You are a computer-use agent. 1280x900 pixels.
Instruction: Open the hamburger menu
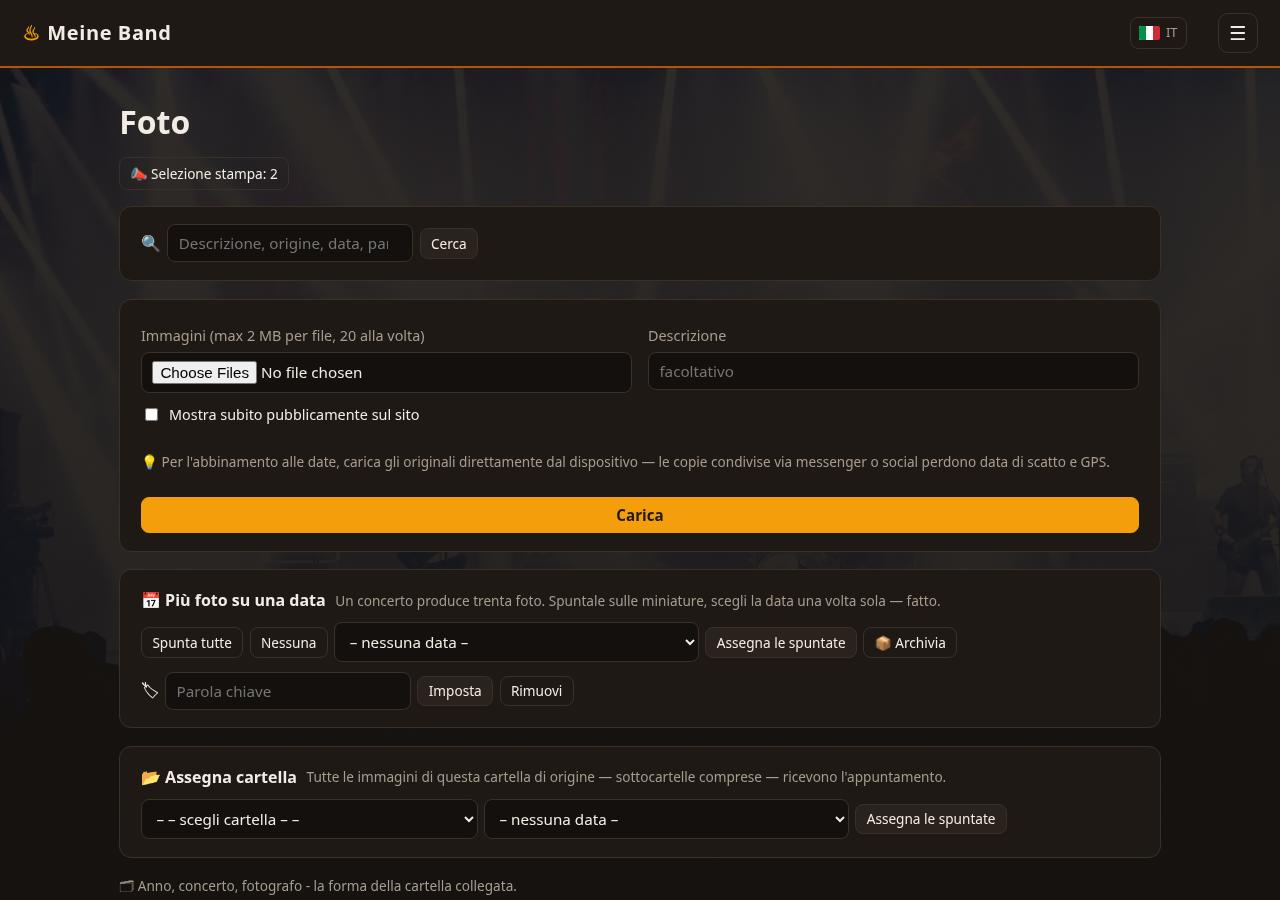[1237, 33]
